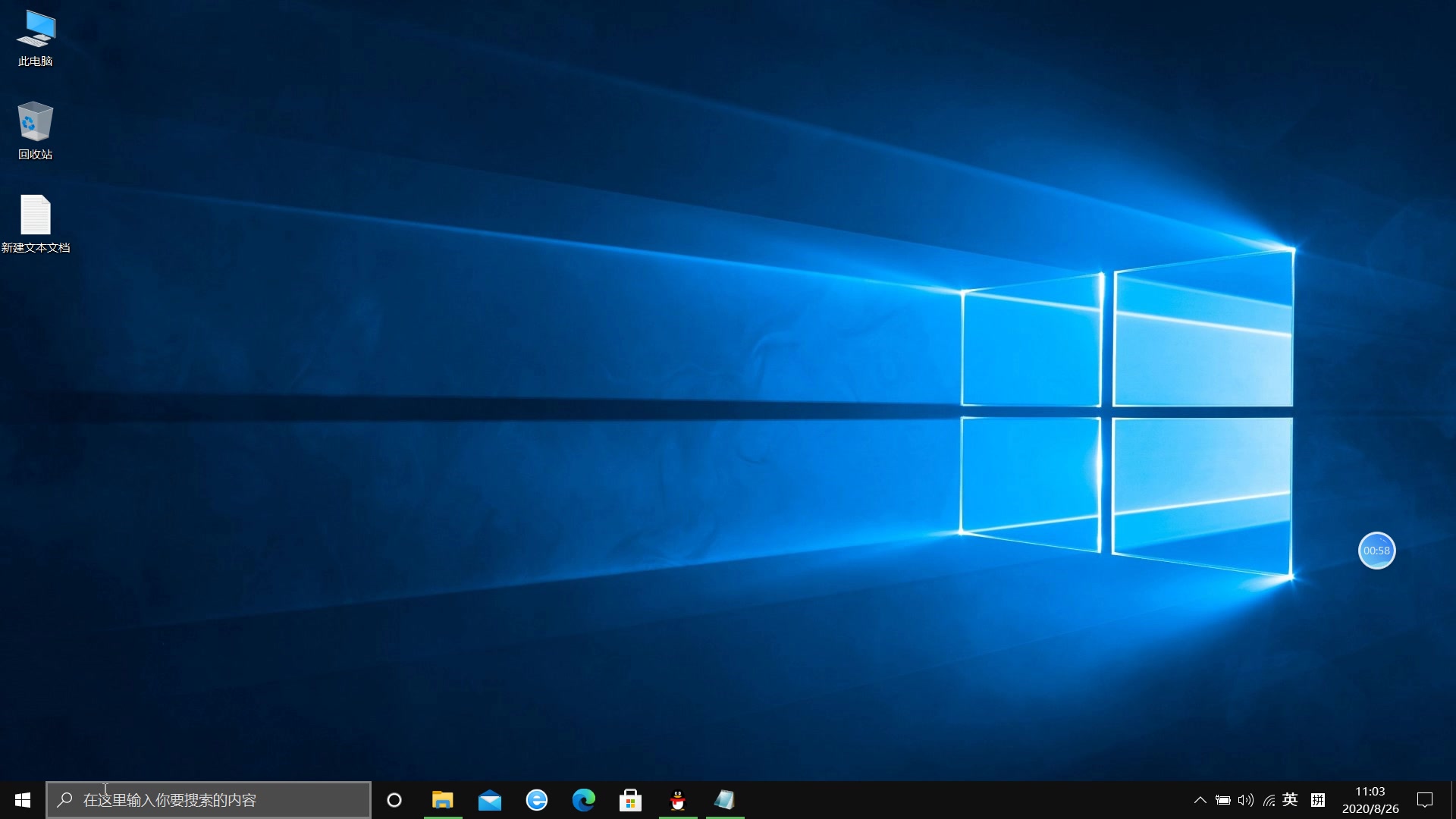Open the volume control in tray
The width and height of the screenshot is (1456, 819).
[x=1246, y=800]
